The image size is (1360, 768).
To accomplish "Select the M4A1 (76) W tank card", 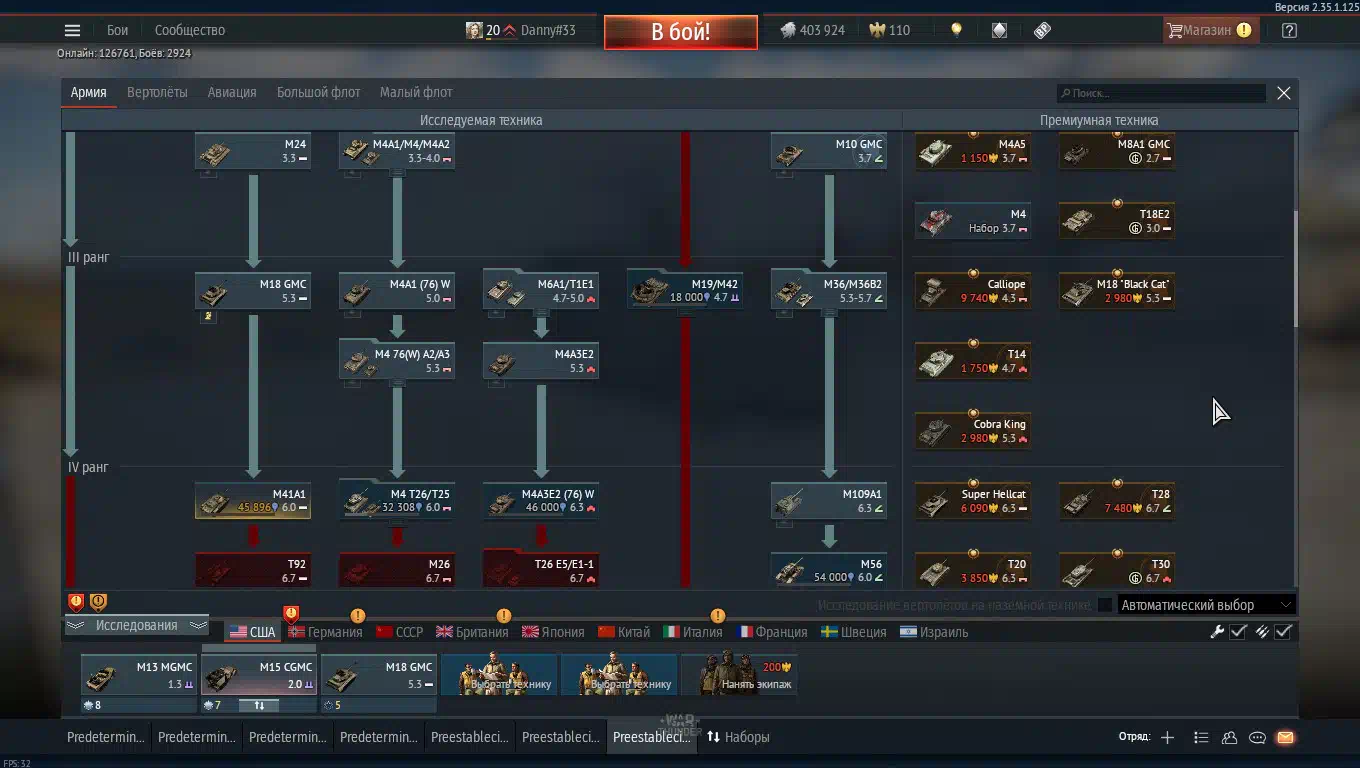I will pyautogui.click(x=397, y=290).
